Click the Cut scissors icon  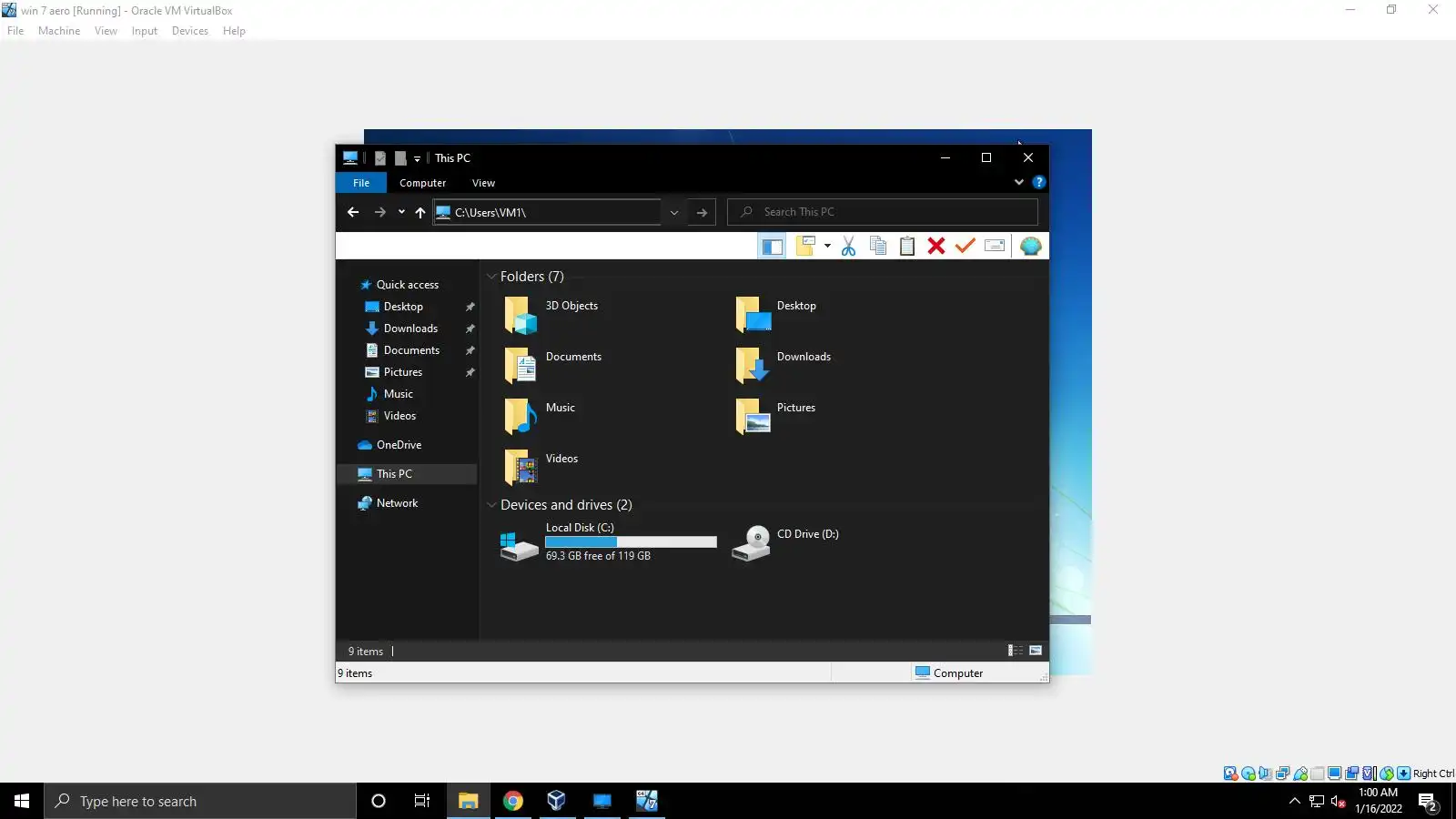coord(848,246)
